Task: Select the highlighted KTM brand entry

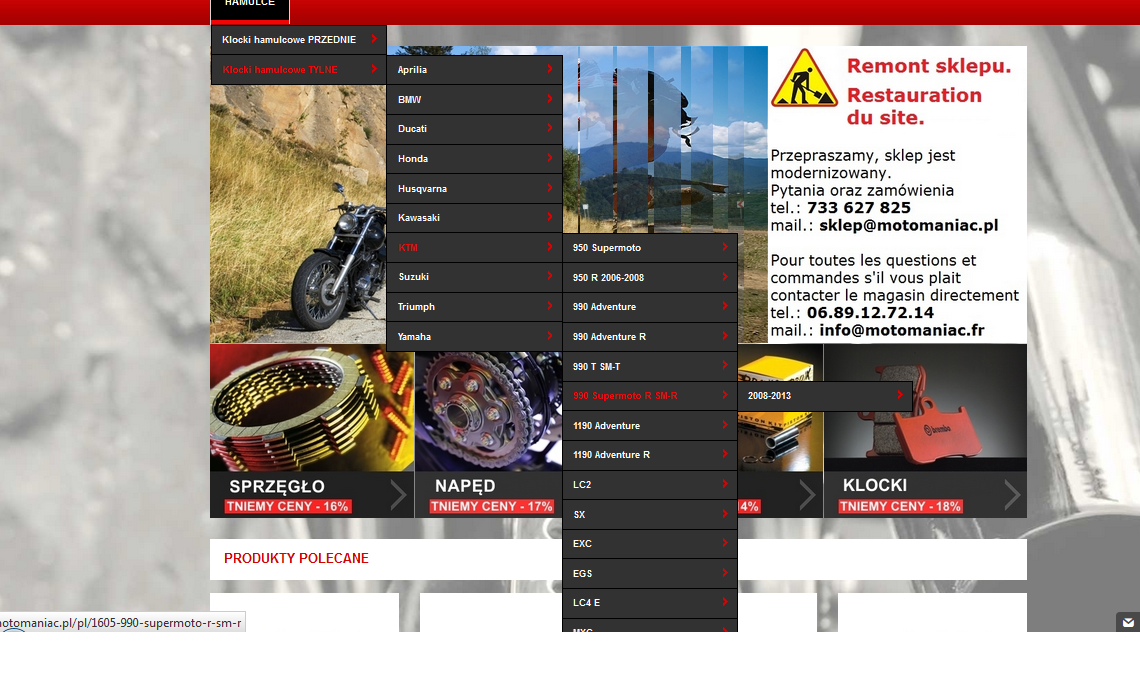Action: [x=474, y=247]
